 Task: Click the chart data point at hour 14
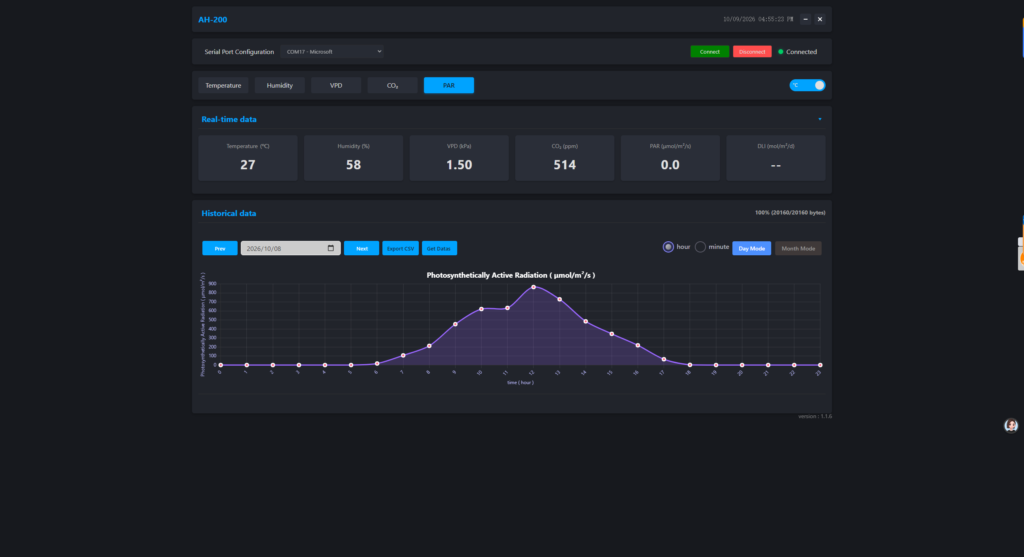586,321
